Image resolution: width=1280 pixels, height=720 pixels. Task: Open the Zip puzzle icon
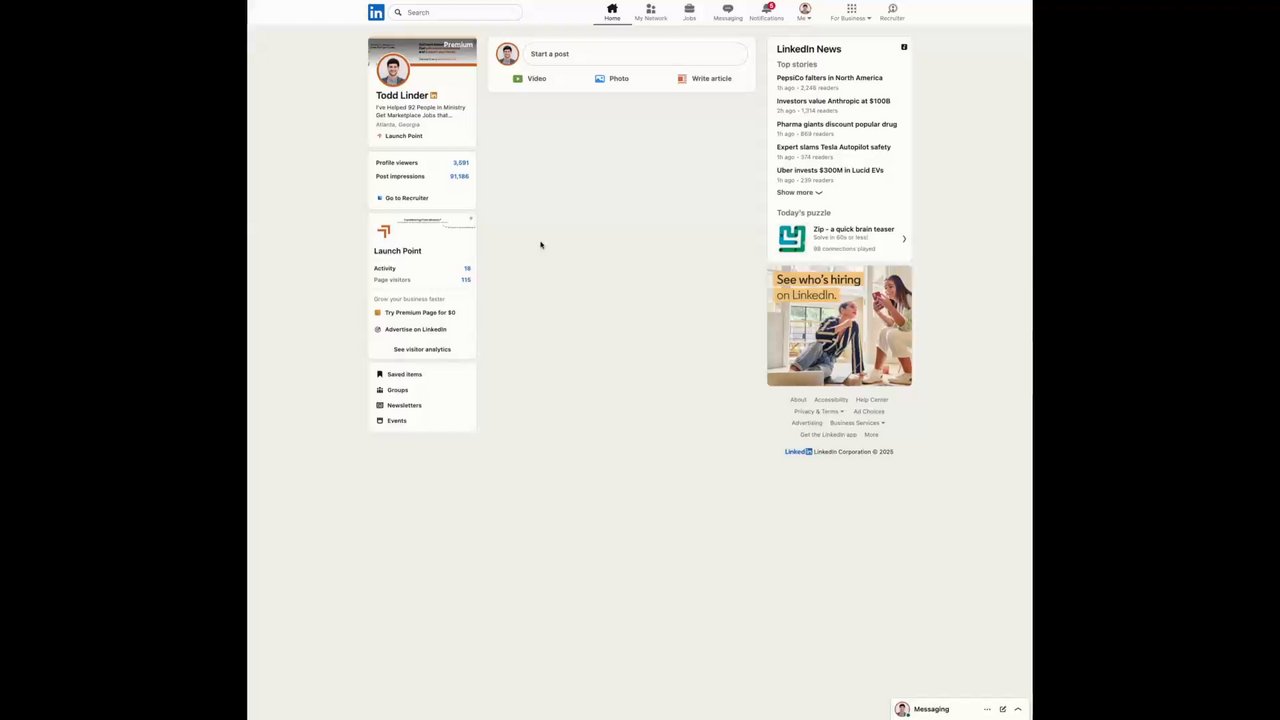click(x=792, y=238)
